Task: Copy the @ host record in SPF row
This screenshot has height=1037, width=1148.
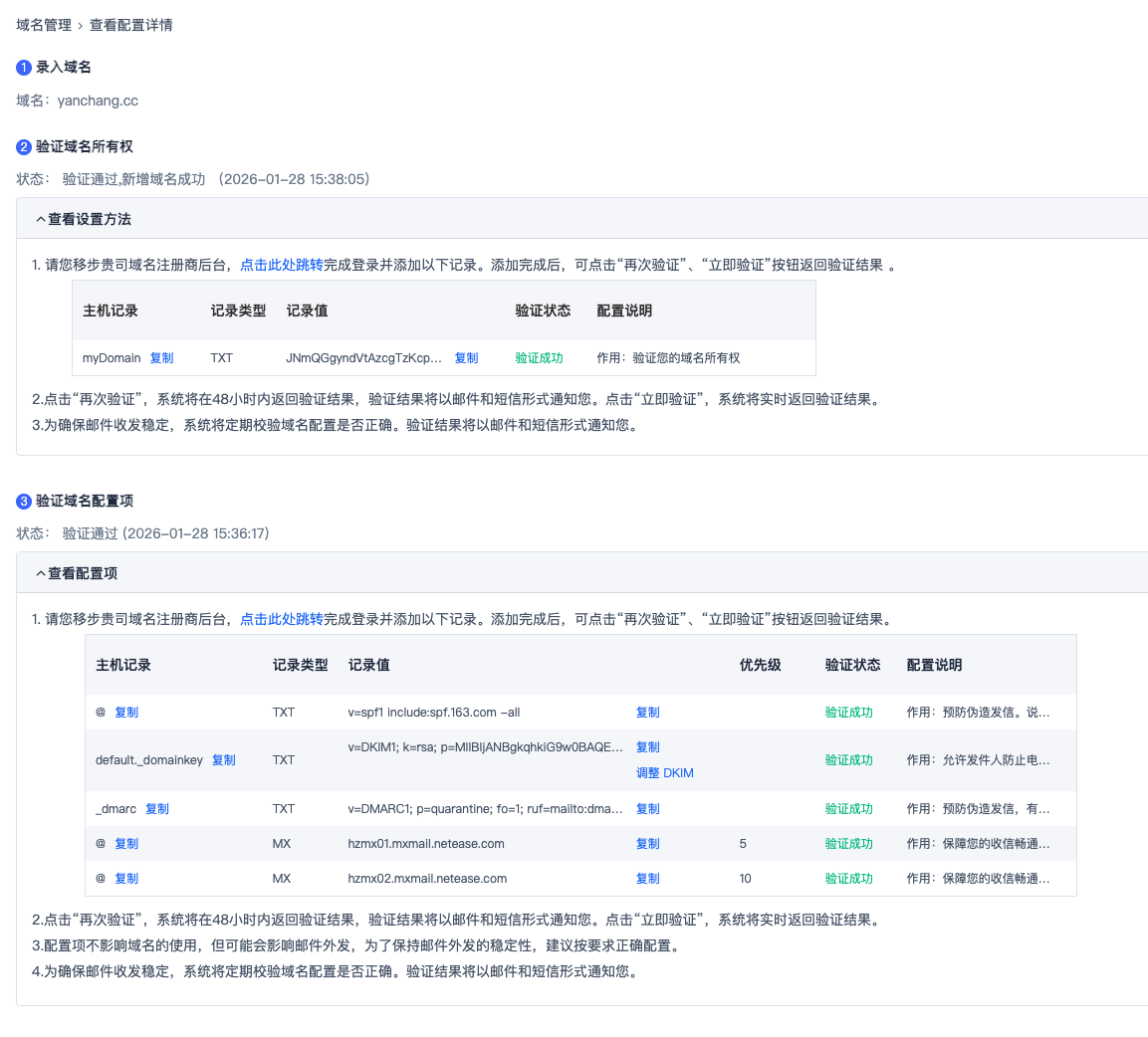Action: 126,713
